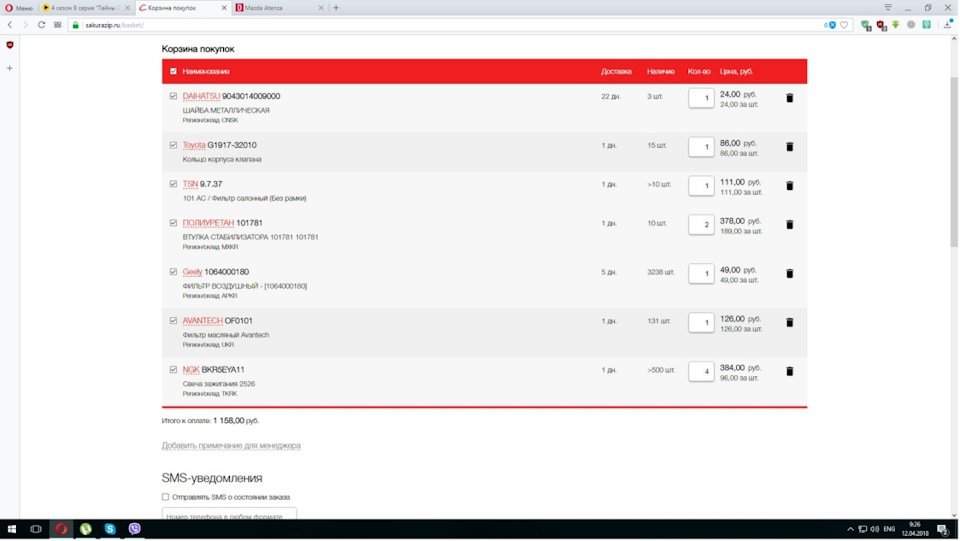Uncheck the NGK BKR5EYA11 checkbox
960x541 pixels.
[173, 370]
